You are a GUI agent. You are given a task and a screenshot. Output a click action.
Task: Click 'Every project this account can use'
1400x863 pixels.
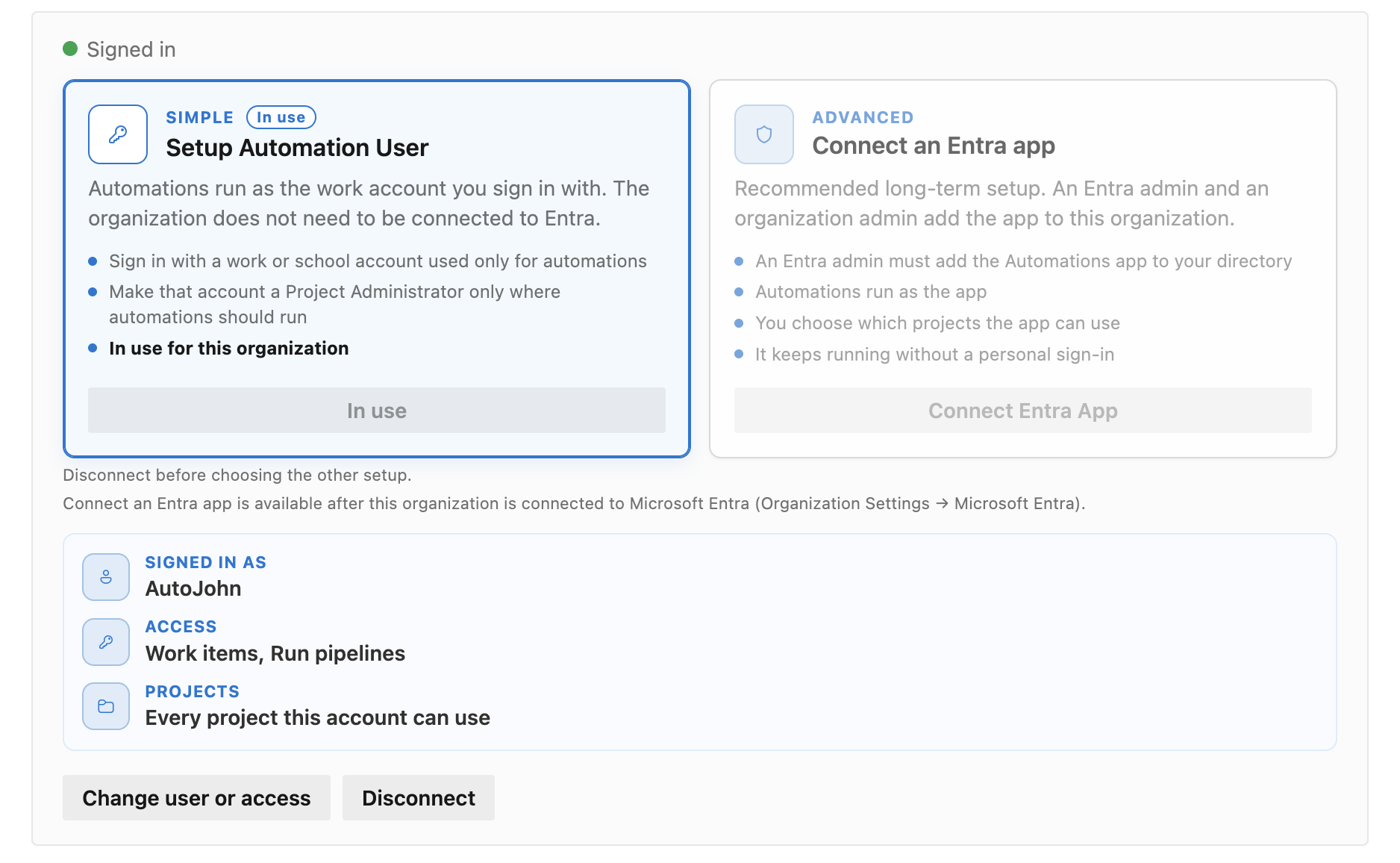tap(318, 717)
